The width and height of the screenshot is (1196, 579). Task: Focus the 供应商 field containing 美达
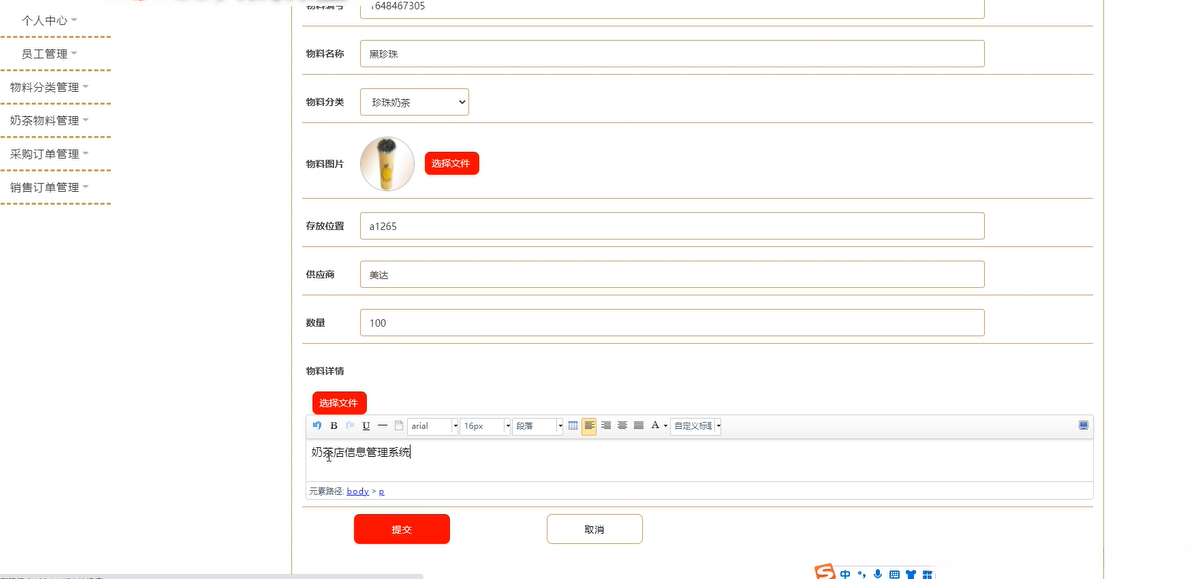click(x=672, y=275)
